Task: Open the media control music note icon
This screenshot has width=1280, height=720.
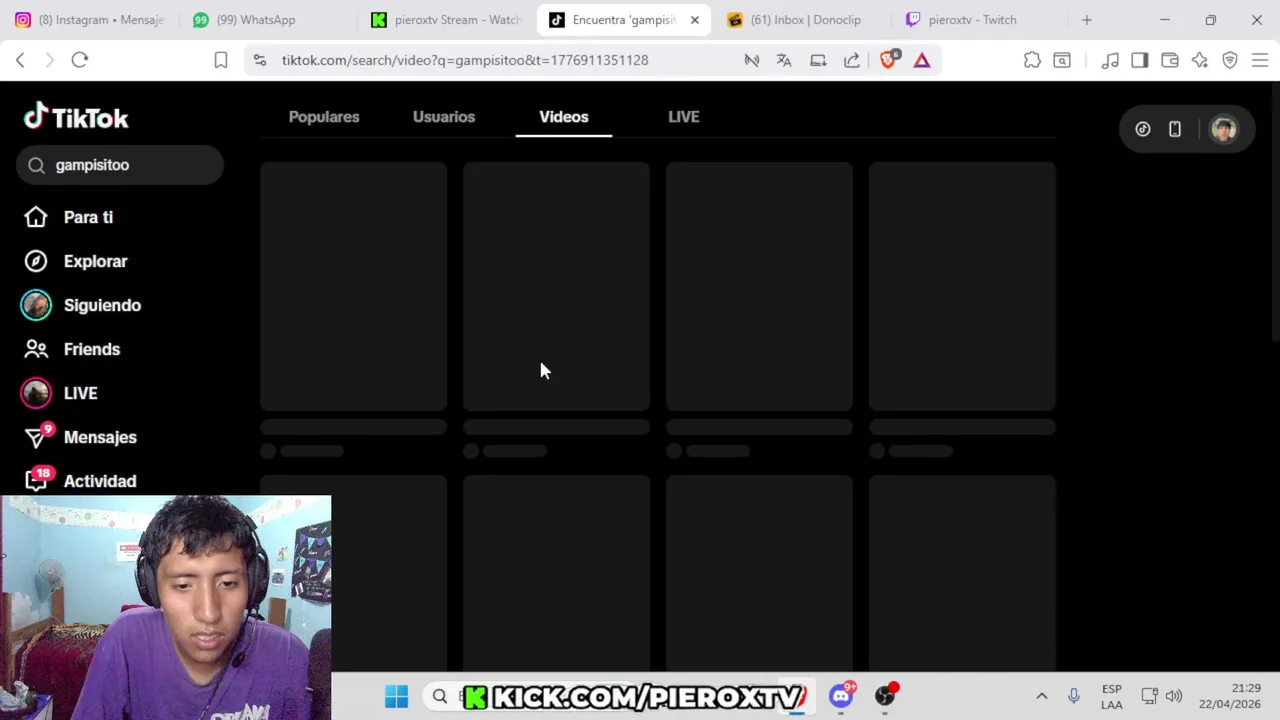Action: [1110, 60]
